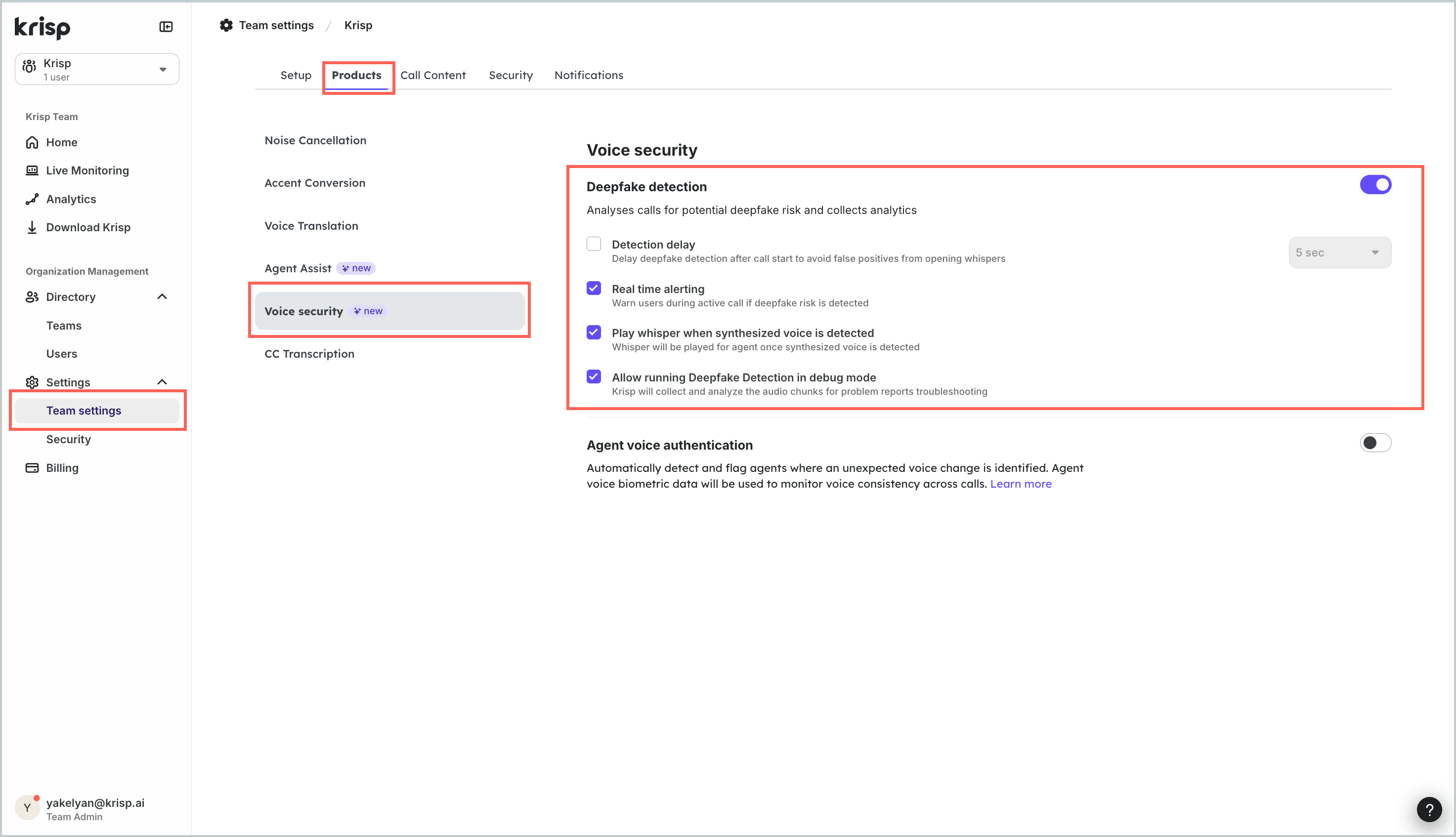The image size is (1456, 837).
Task: Click the Analytics graph icon
Action: pyautogui.click(x=32, y=199)
